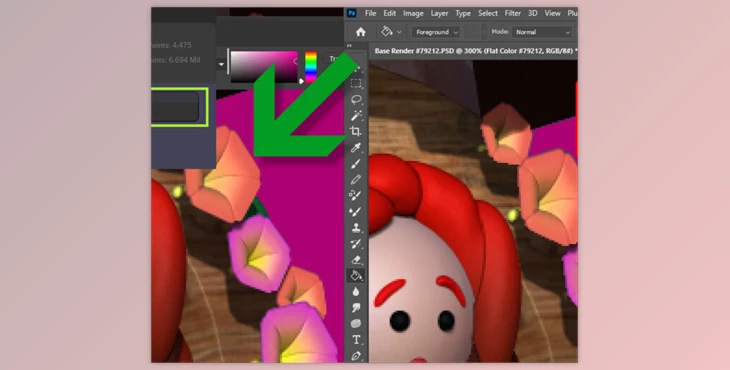Image resolution: width=730 pixels, height=370 pixels.
Task: Open the File menu
Action: tap(371, 13)
